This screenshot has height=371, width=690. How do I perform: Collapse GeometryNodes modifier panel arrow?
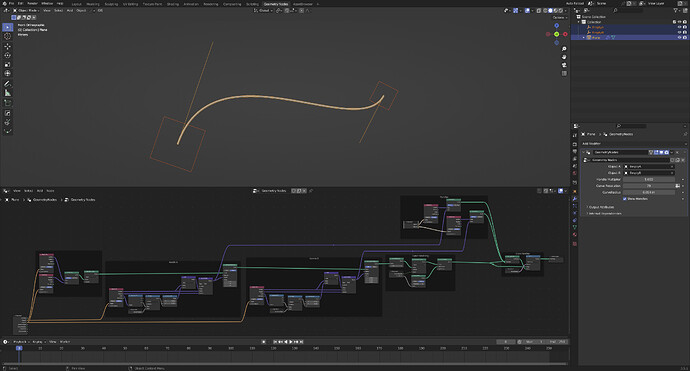coord(583,152)
